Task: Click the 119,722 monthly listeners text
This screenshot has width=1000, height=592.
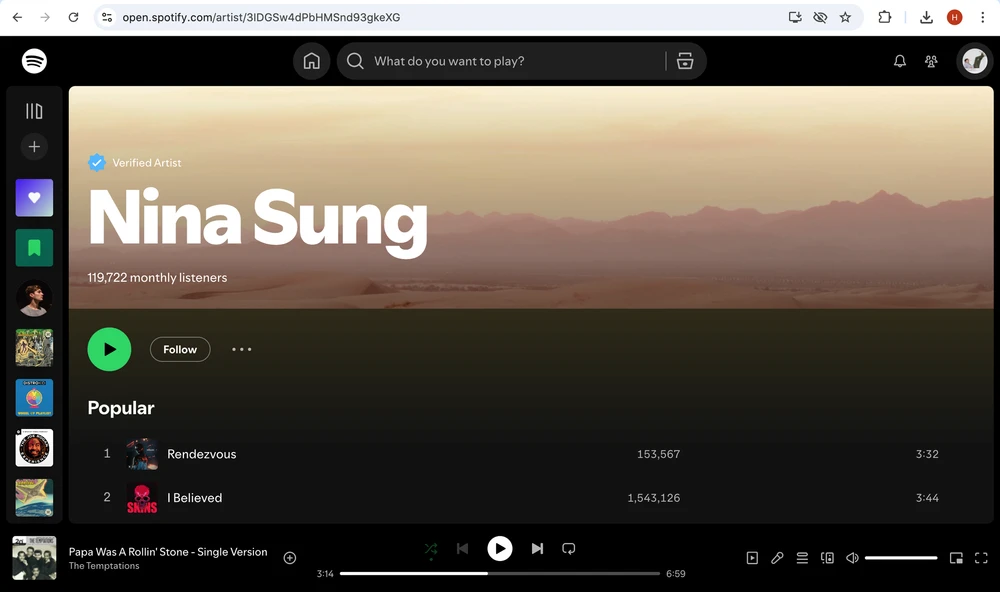Action: click(x=158, y=278)
